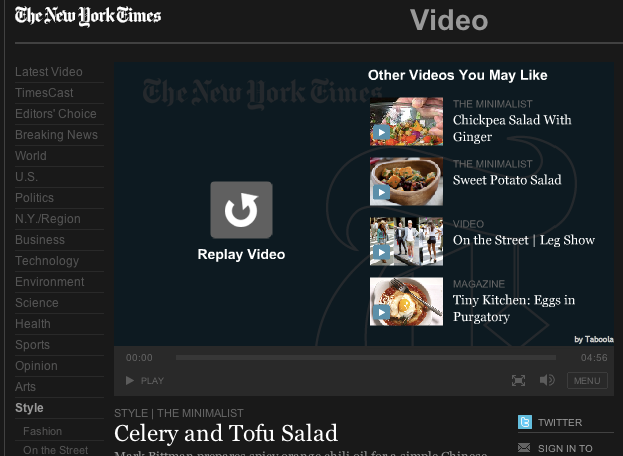Go to the Technology video category
Screen dimensions: 623x456
(x=47, y=261)
